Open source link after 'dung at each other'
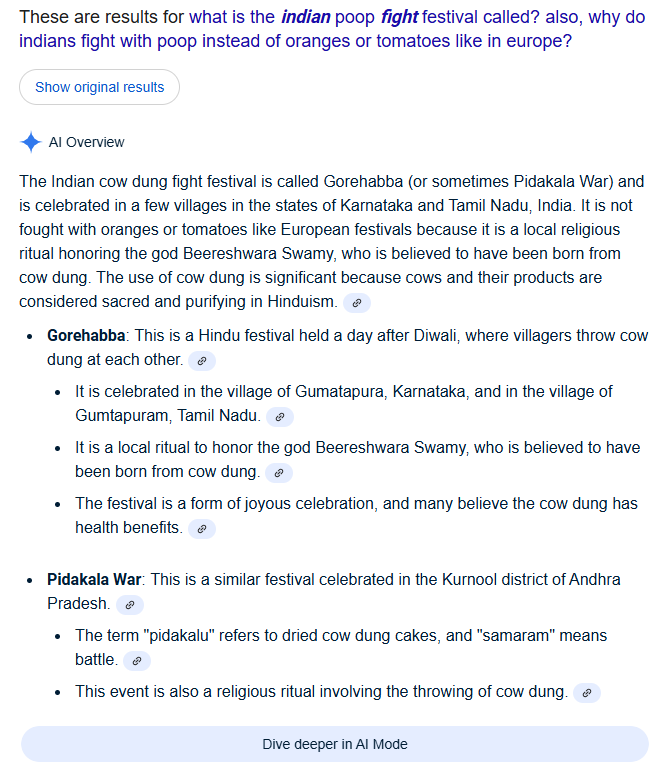665x775 pixels. point(201,360)
